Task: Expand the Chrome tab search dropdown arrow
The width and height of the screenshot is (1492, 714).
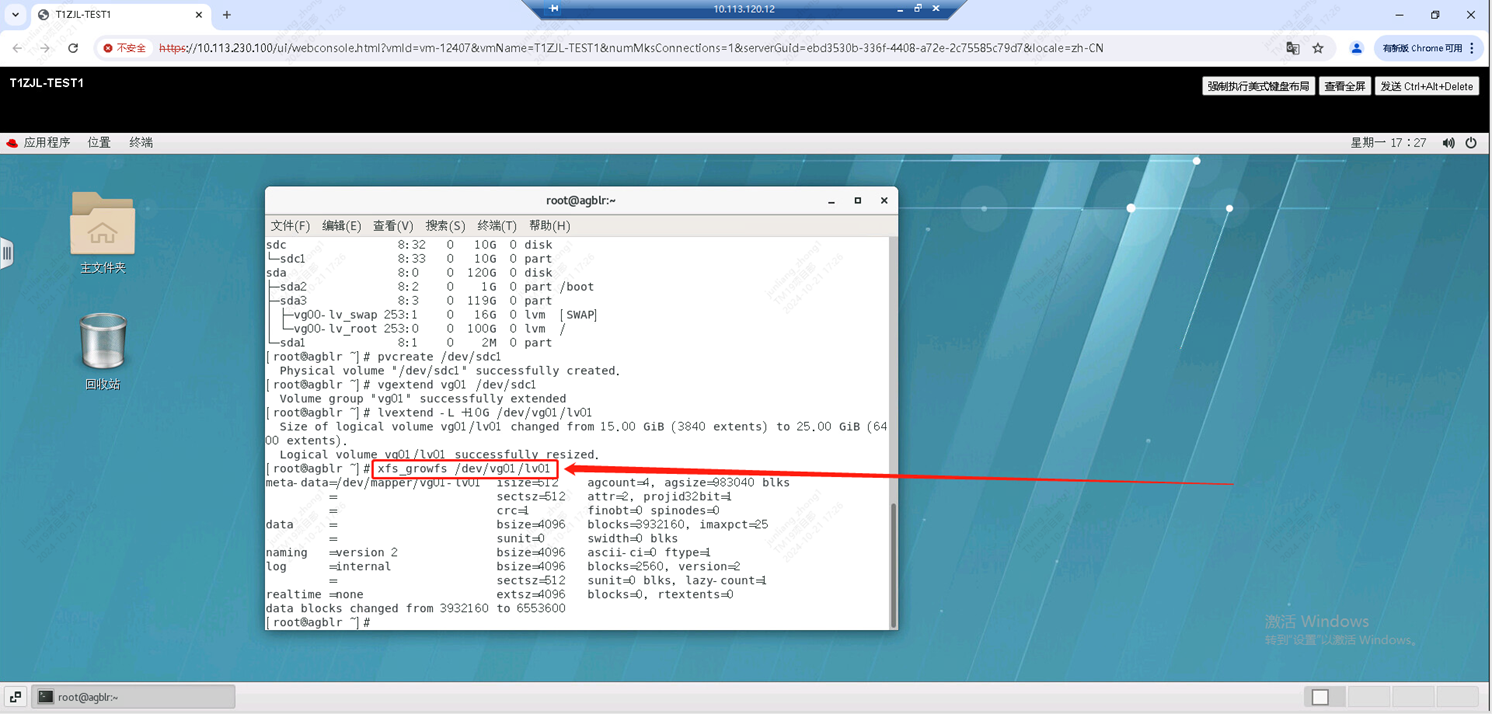Action: [x=15, y=15]
